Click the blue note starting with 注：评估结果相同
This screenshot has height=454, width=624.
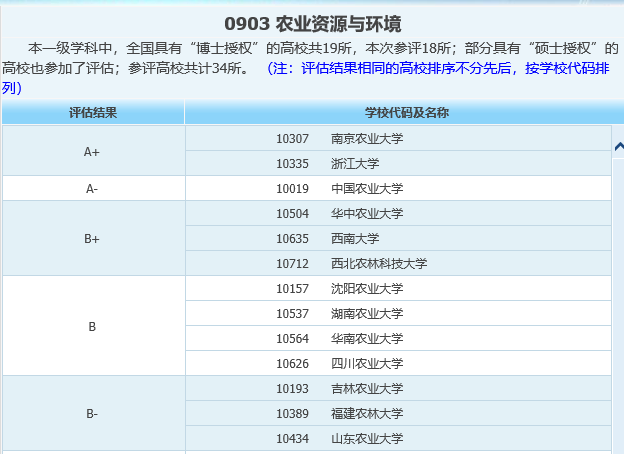(x=306, y=78)
